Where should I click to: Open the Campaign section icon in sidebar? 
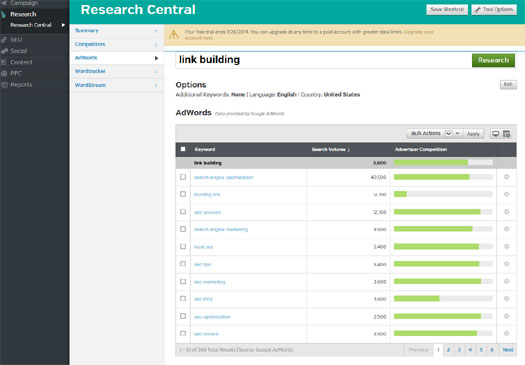tap(4, 3)
